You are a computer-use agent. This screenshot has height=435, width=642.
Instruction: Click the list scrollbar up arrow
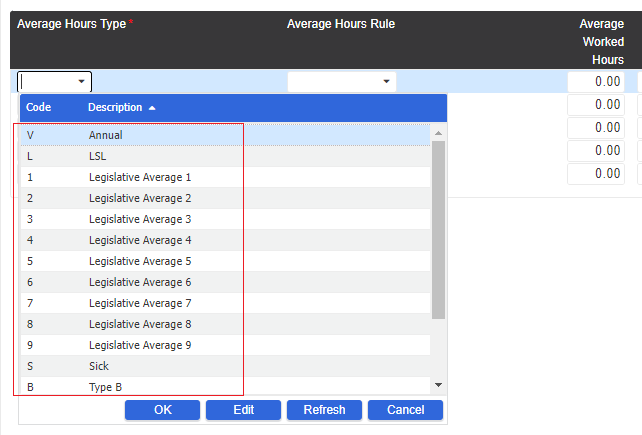click(x=439, y=133)
